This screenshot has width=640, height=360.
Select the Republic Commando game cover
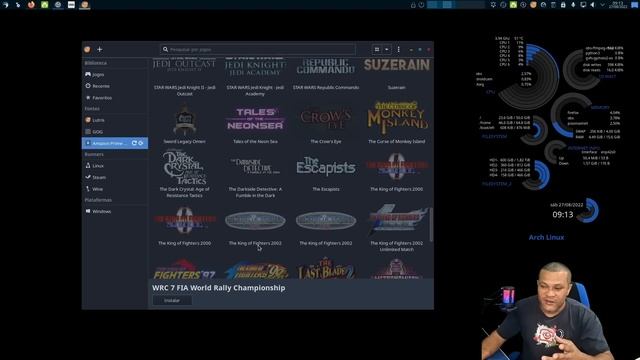tap(326, 66)
